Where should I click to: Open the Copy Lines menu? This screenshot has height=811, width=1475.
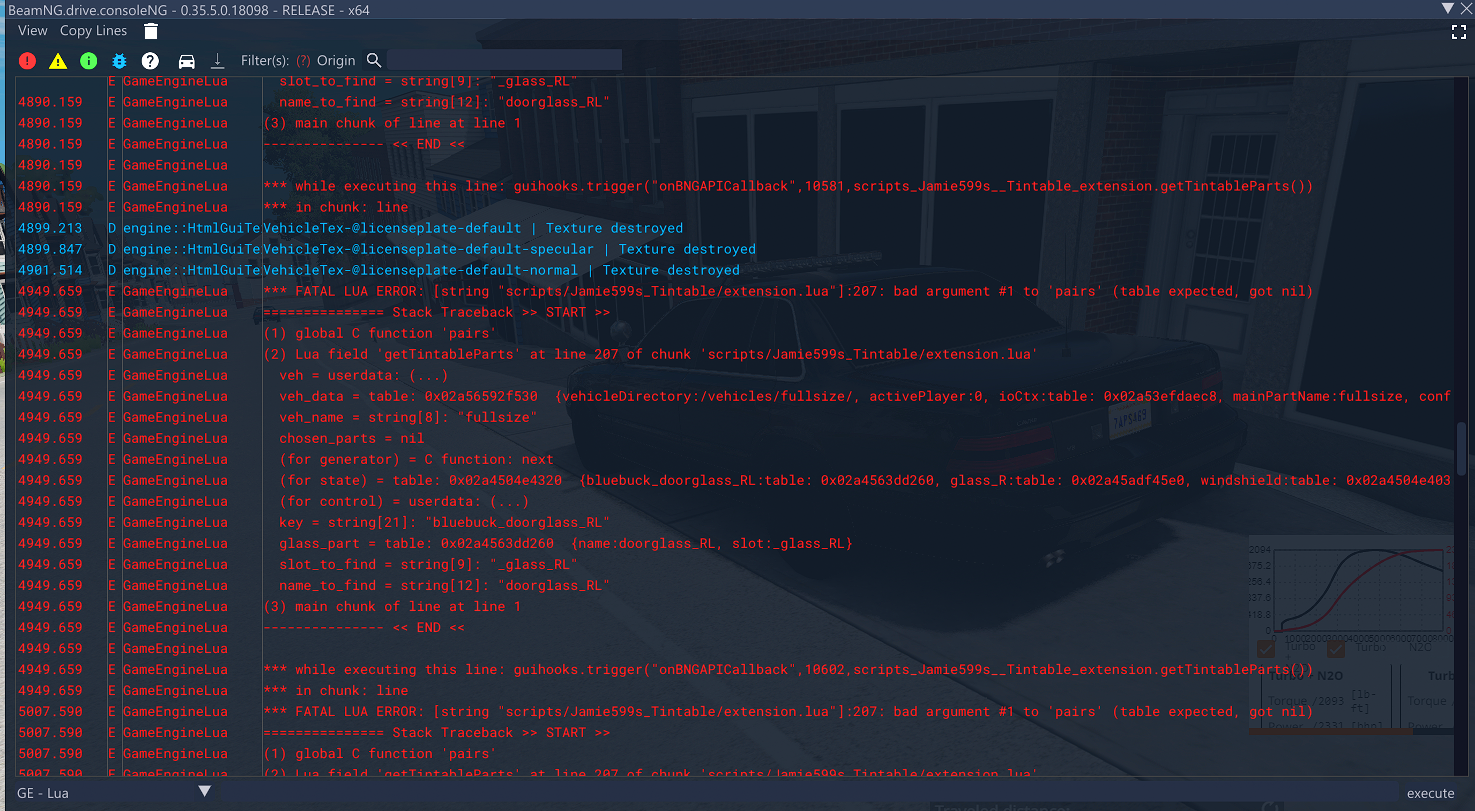click(94, 31)
